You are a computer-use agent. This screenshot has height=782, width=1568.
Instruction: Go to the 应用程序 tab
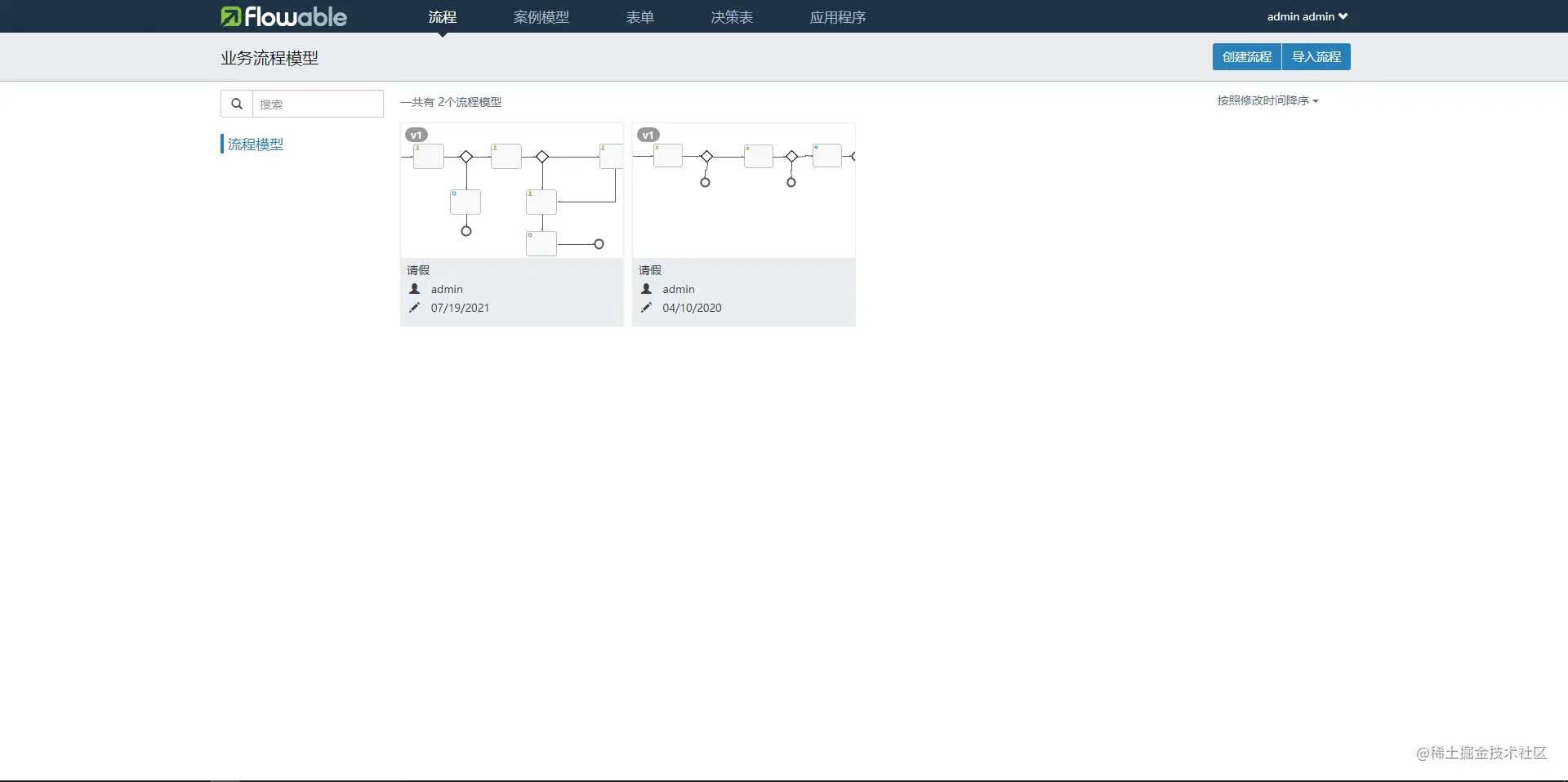838,17
